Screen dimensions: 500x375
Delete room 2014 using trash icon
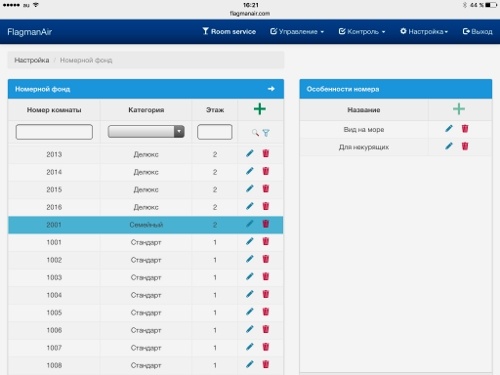[266, 171]
